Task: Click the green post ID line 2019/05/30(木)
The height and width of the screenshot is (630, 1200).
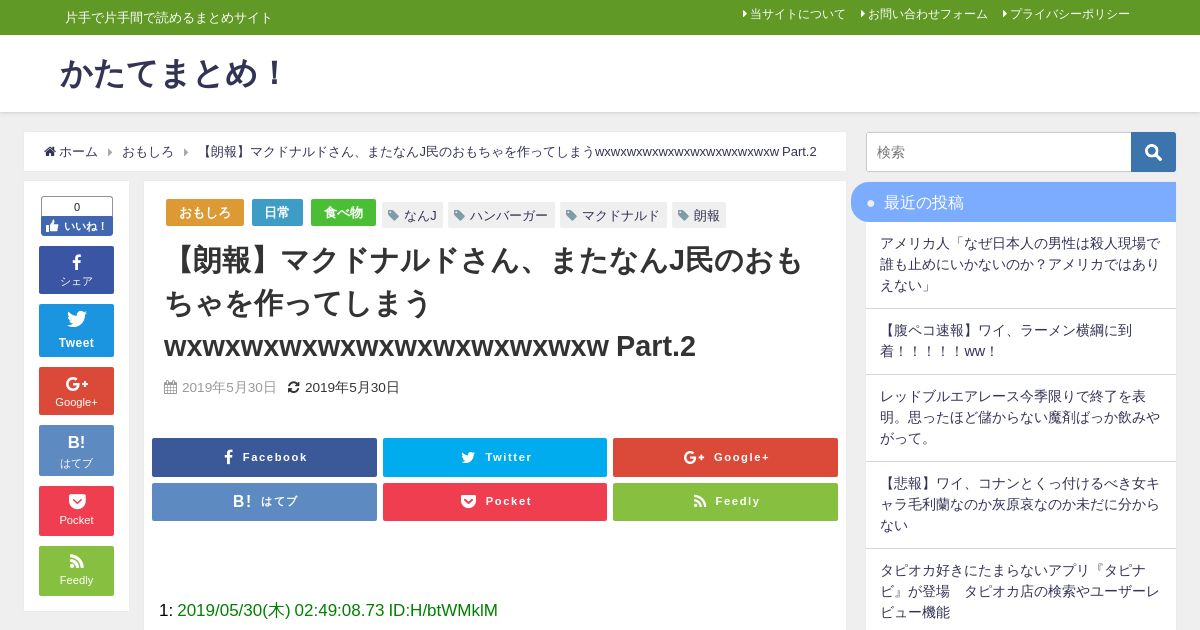Action: [337, 610]
